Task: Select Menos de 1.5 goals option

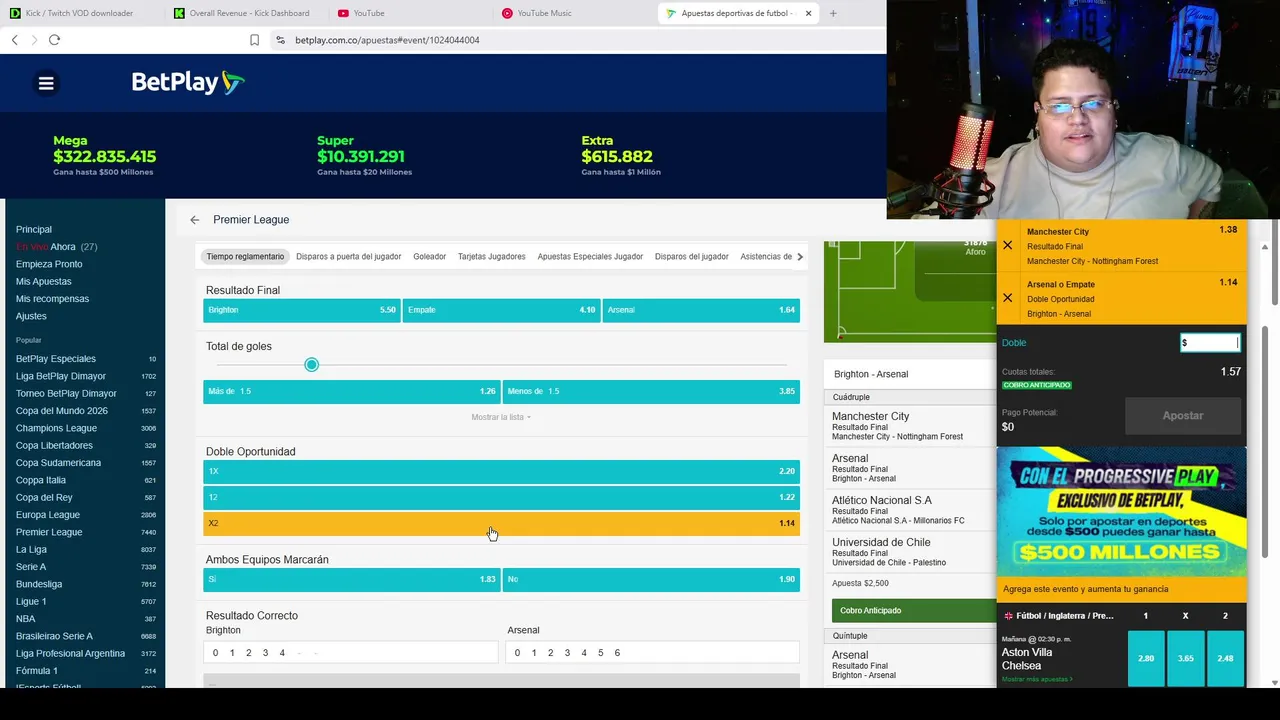Action: point(651,392)
